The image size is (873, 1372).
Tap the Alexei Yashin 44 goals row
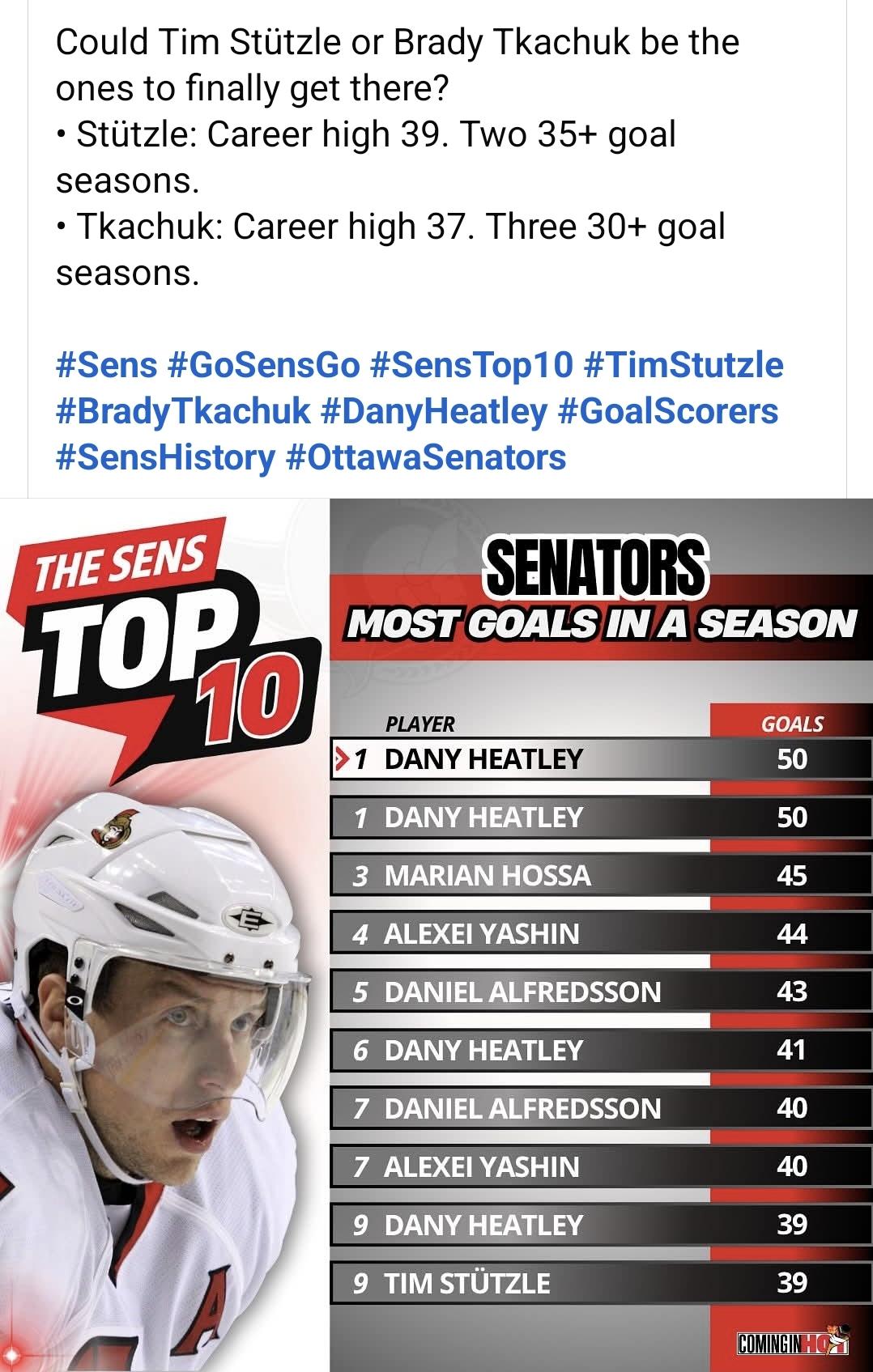(x=600, y=933)
